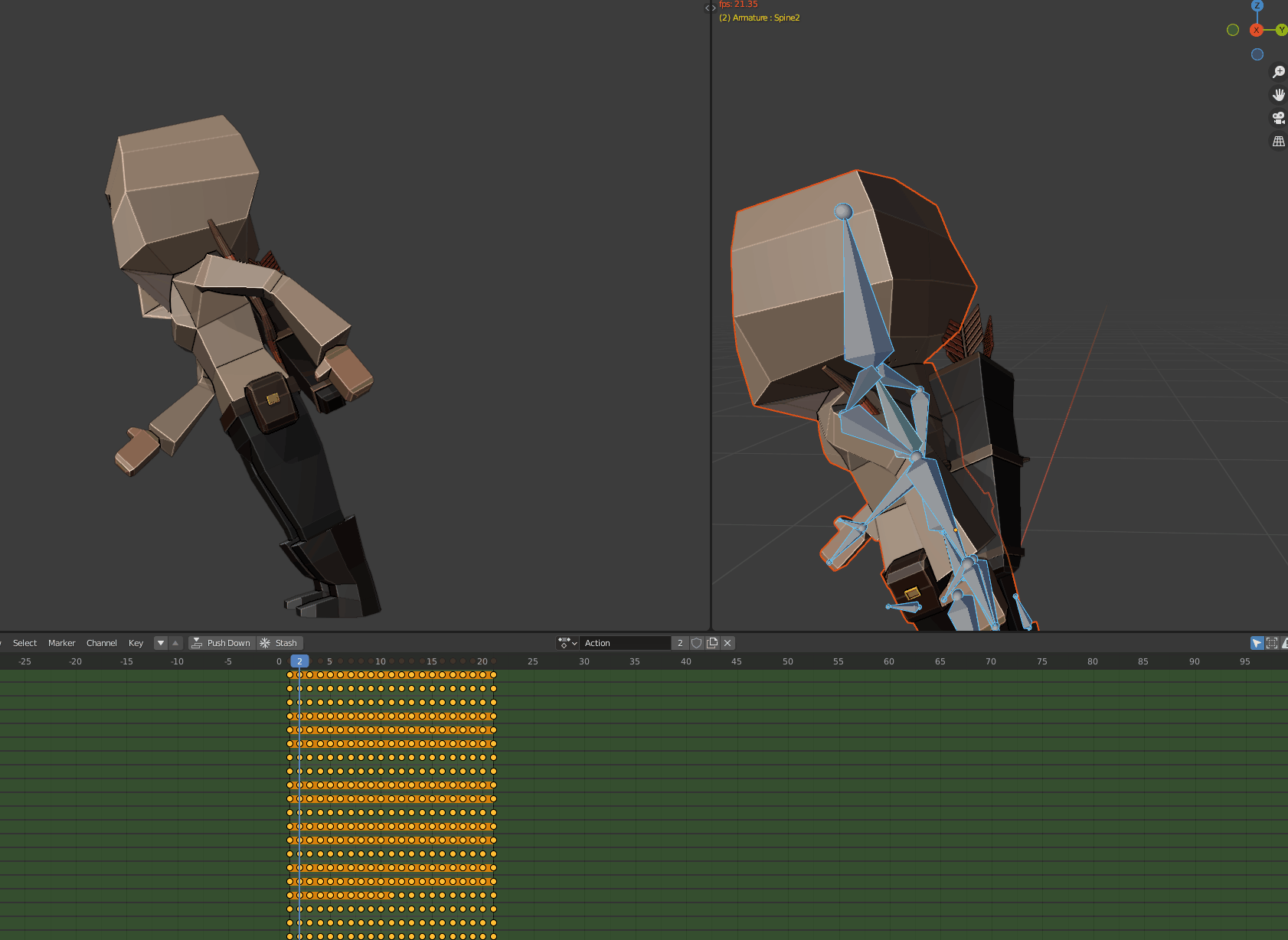Open the Marker menu
The width and height of the screenshot is (1288, 940).
[61, 643]
